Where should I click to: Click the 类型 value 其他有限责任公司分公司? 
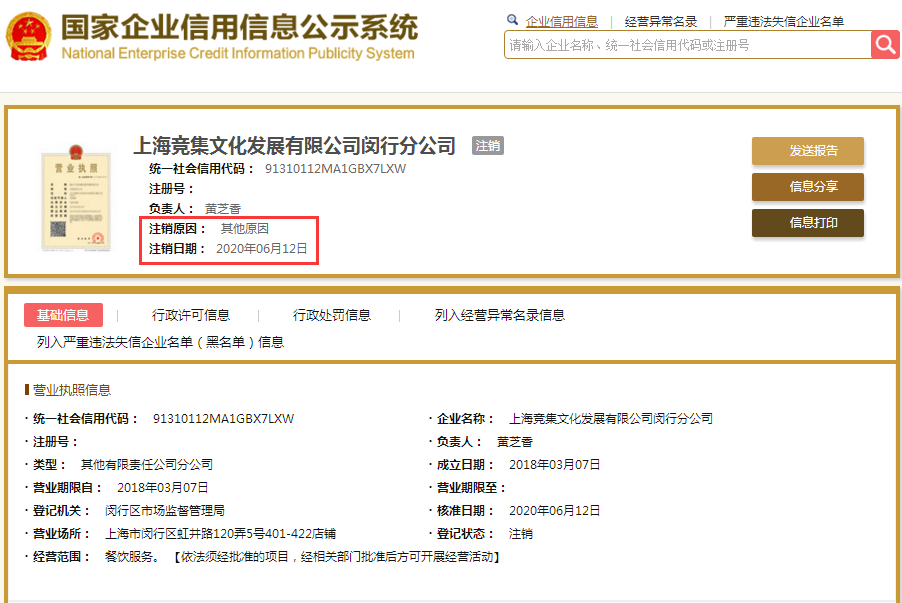click(x=147, y=464)
